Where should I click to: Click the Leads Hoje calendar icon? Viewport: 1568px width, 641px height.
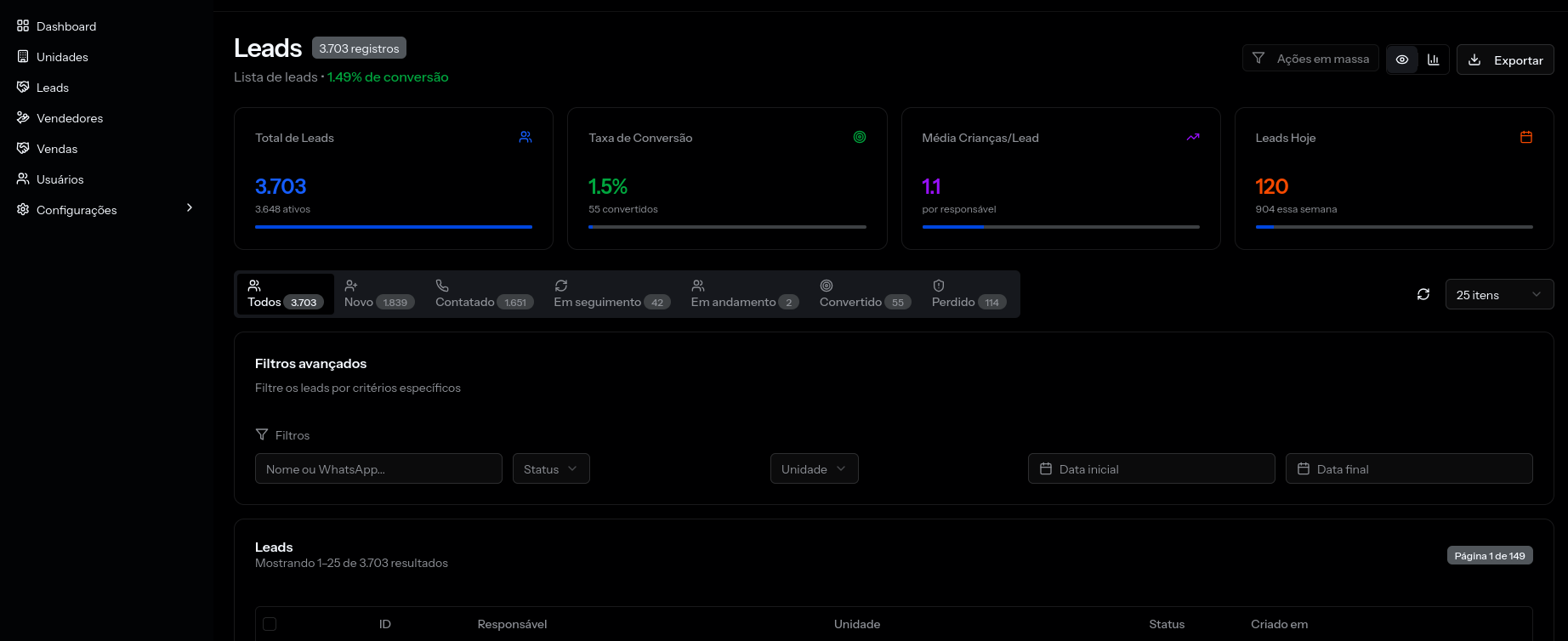pos(1526,137)
